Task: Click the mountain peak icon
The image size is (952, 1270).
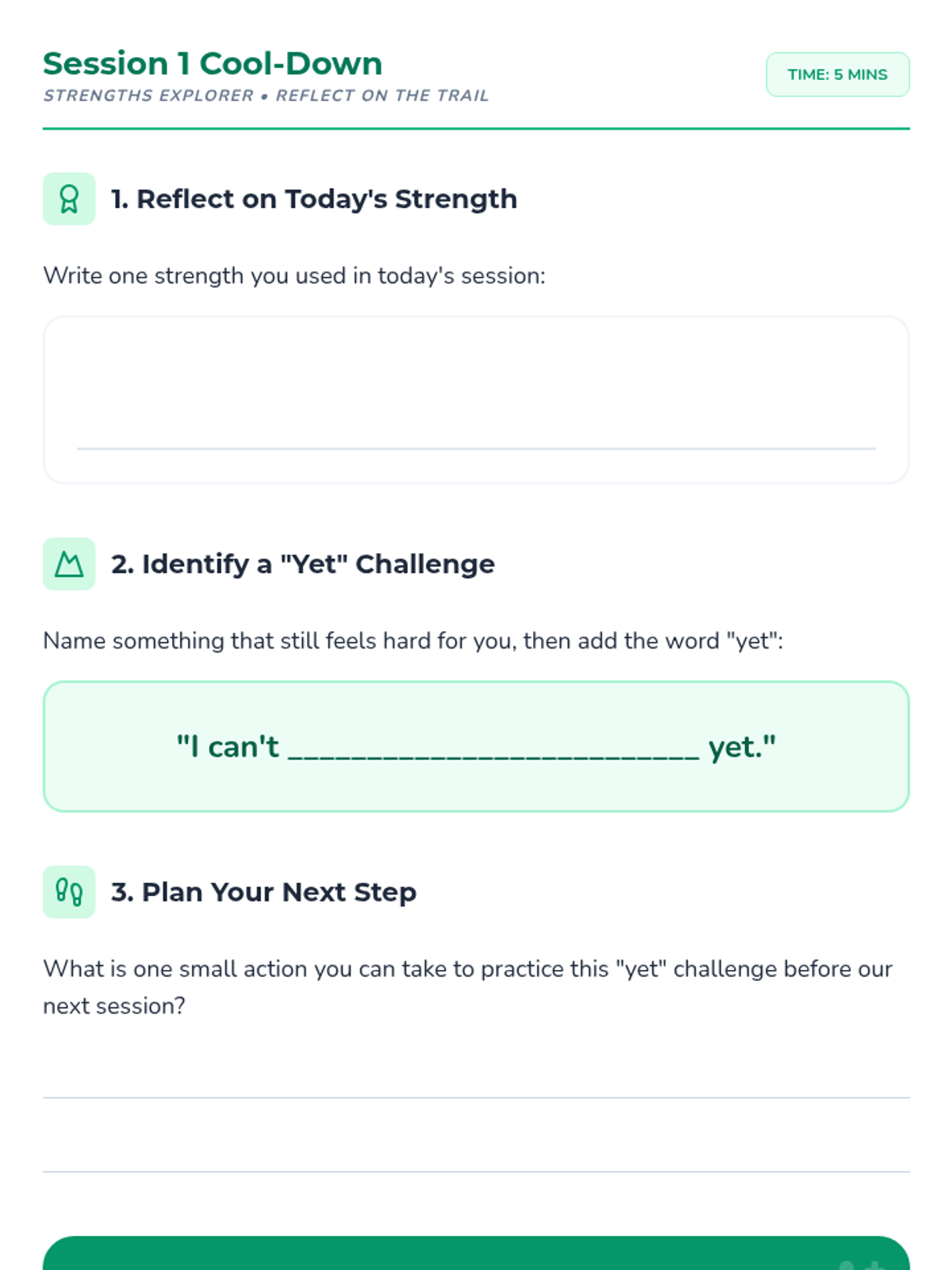Action: click(x=69, y=564)
